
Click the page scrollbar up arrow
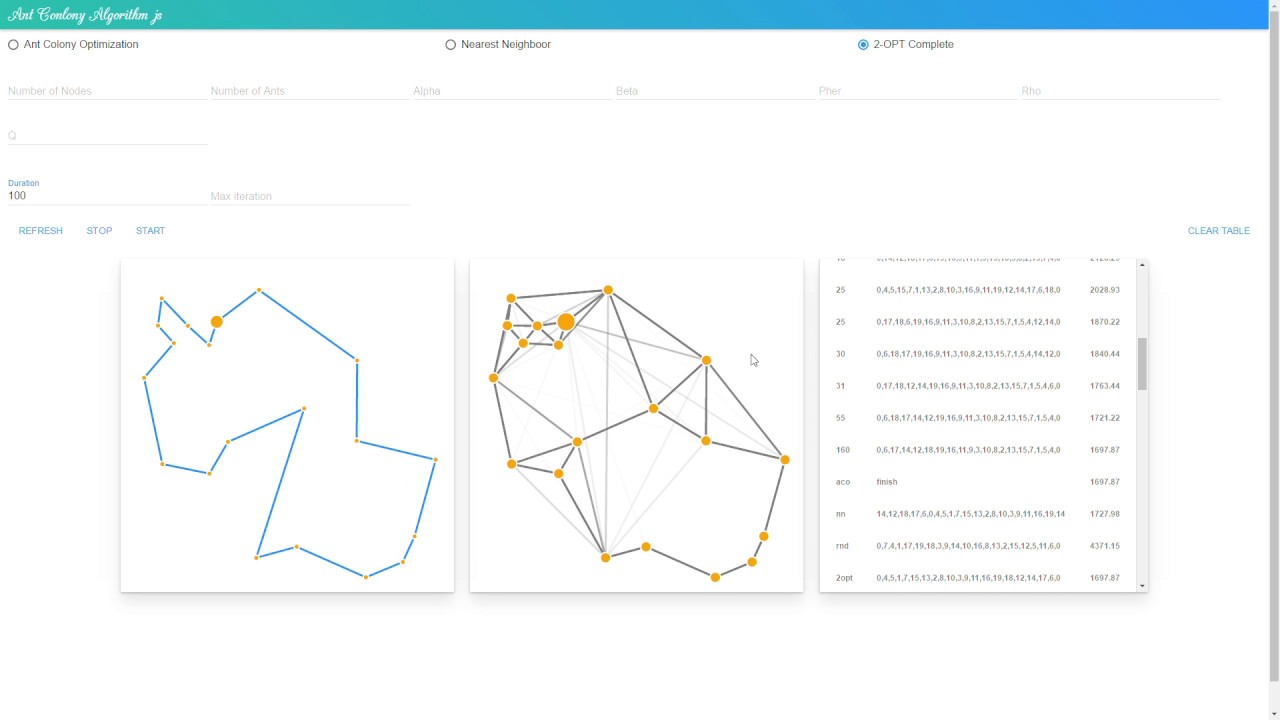pyautogui.click(x=1273, y=5)
